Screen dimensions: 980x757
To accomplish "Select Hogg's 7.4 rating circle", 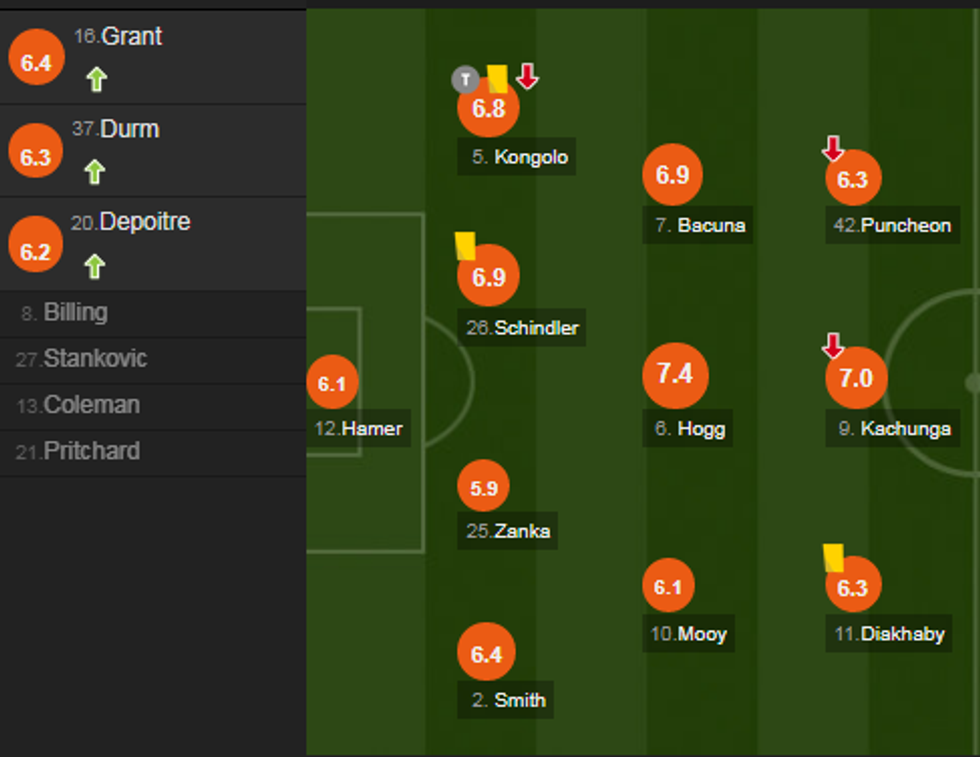I will point(675,375).
